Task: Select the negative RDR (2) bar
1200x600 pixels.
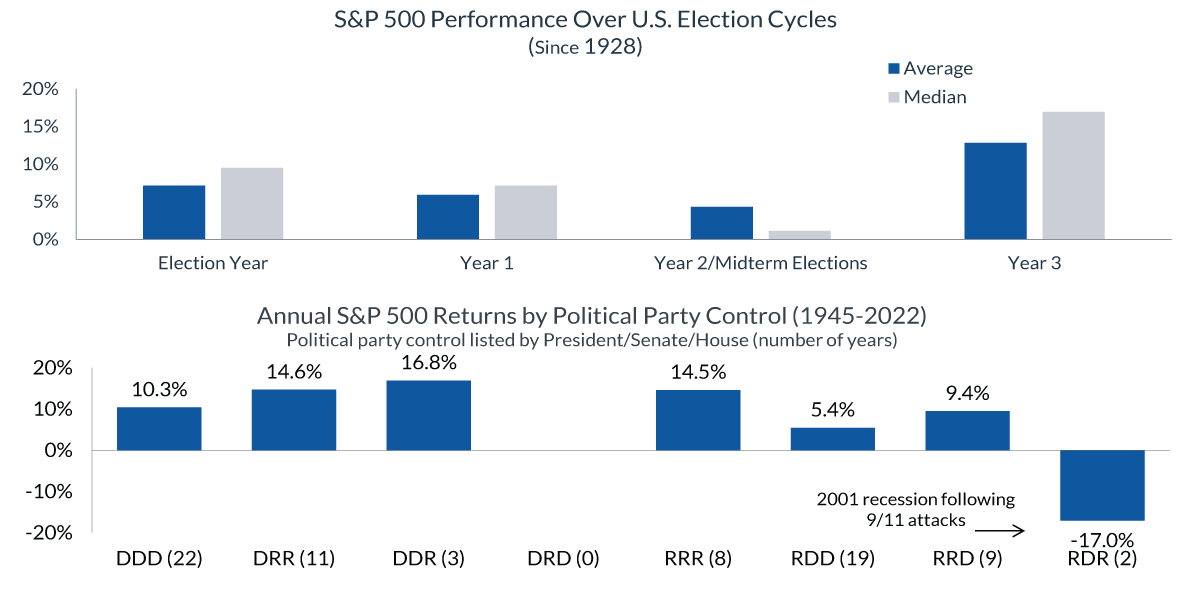Action: 1102,485
